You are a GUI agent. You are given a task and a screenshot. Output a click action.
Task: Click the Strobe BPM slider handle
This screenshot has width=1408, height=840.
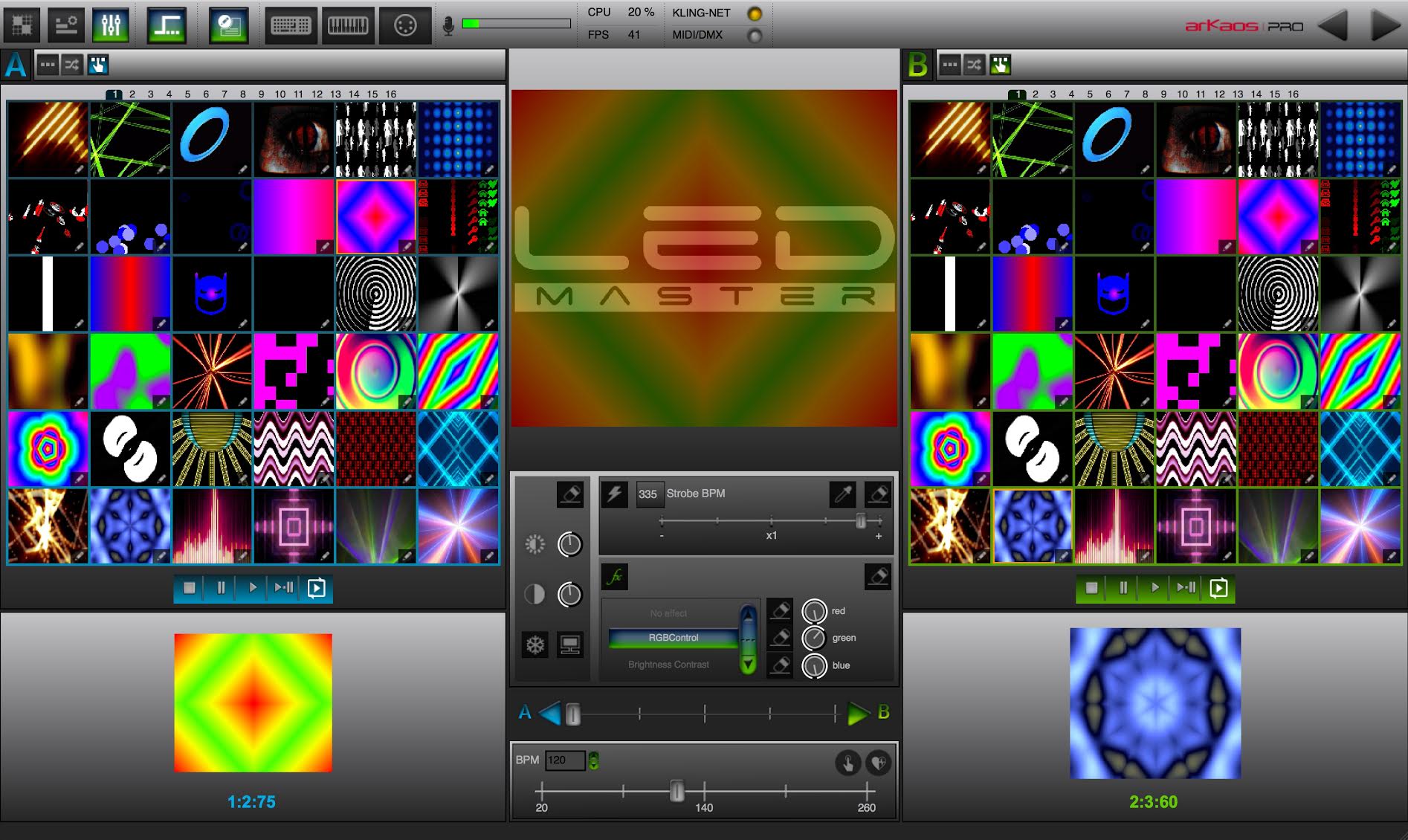pyautogui.click(x=861, y=520)
